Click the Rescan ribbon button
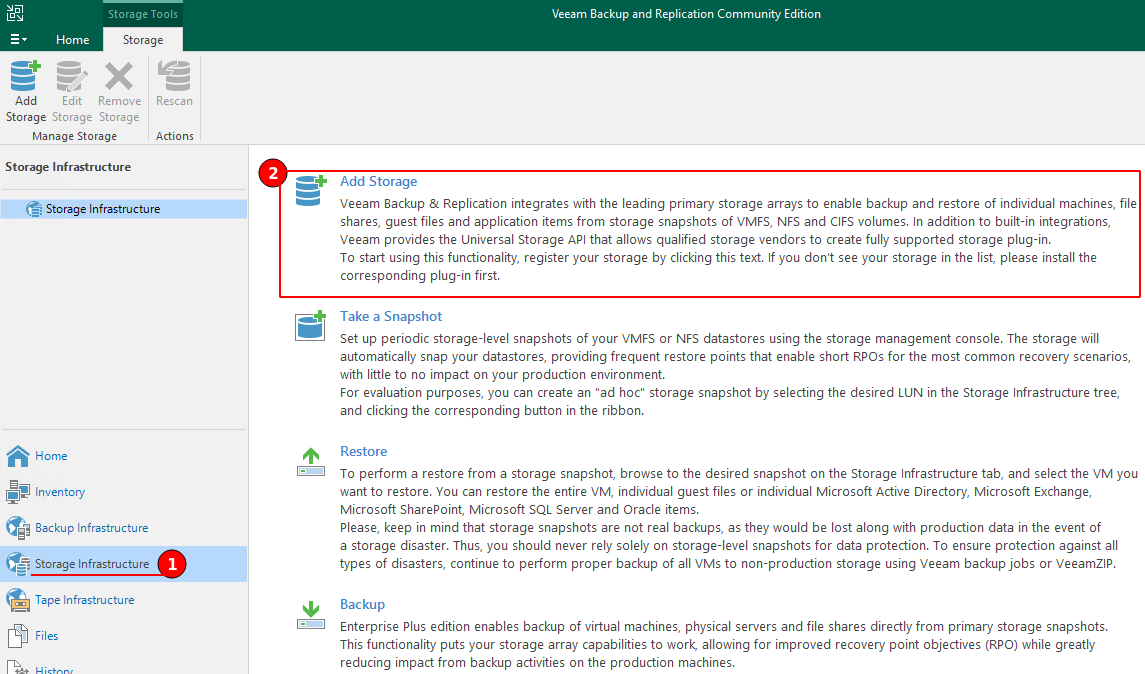Screen dimensions: 1145x674 point(174,85)
